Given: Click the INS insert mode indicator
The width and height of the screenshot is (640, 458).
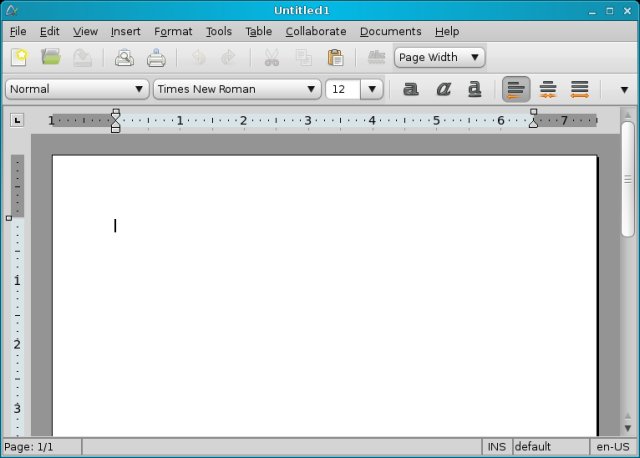Looking at the screenshot, I should pyautogui.click(x=496, y=447).
